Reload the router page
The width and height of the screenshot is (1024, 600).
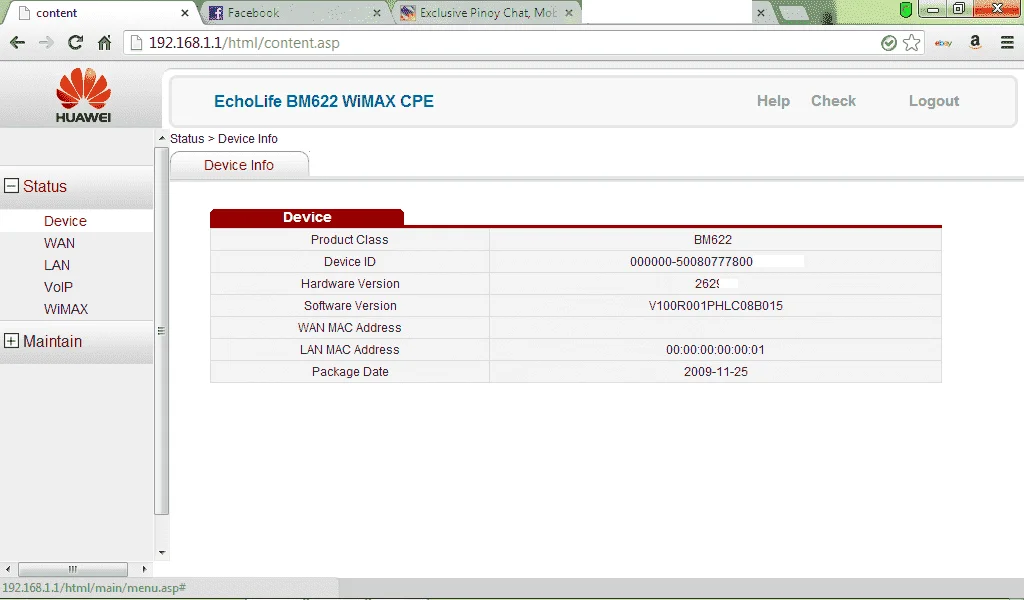(75, 43)
